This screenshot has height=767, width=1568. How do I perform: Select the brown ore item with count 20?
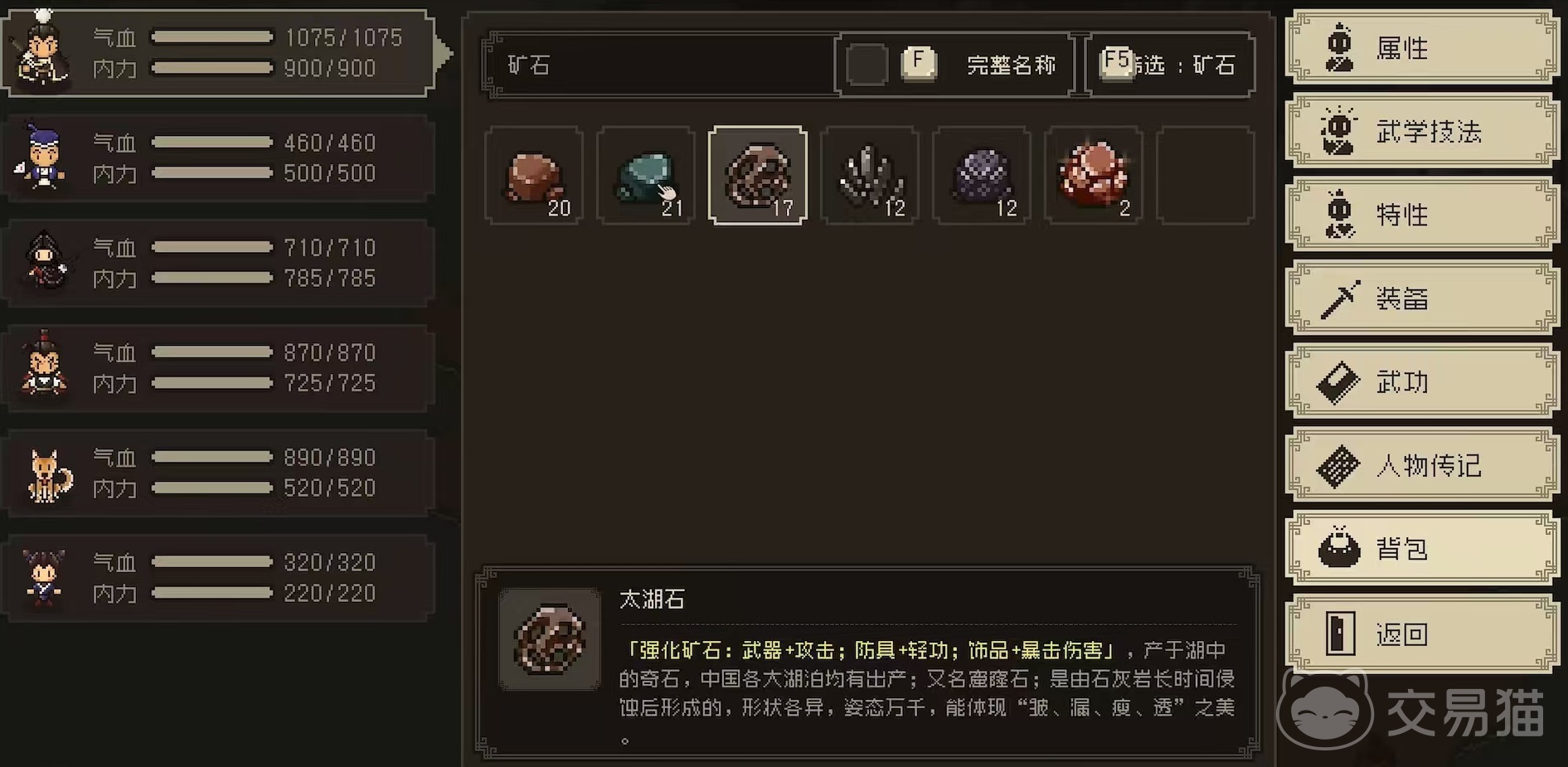click(533, 176)
